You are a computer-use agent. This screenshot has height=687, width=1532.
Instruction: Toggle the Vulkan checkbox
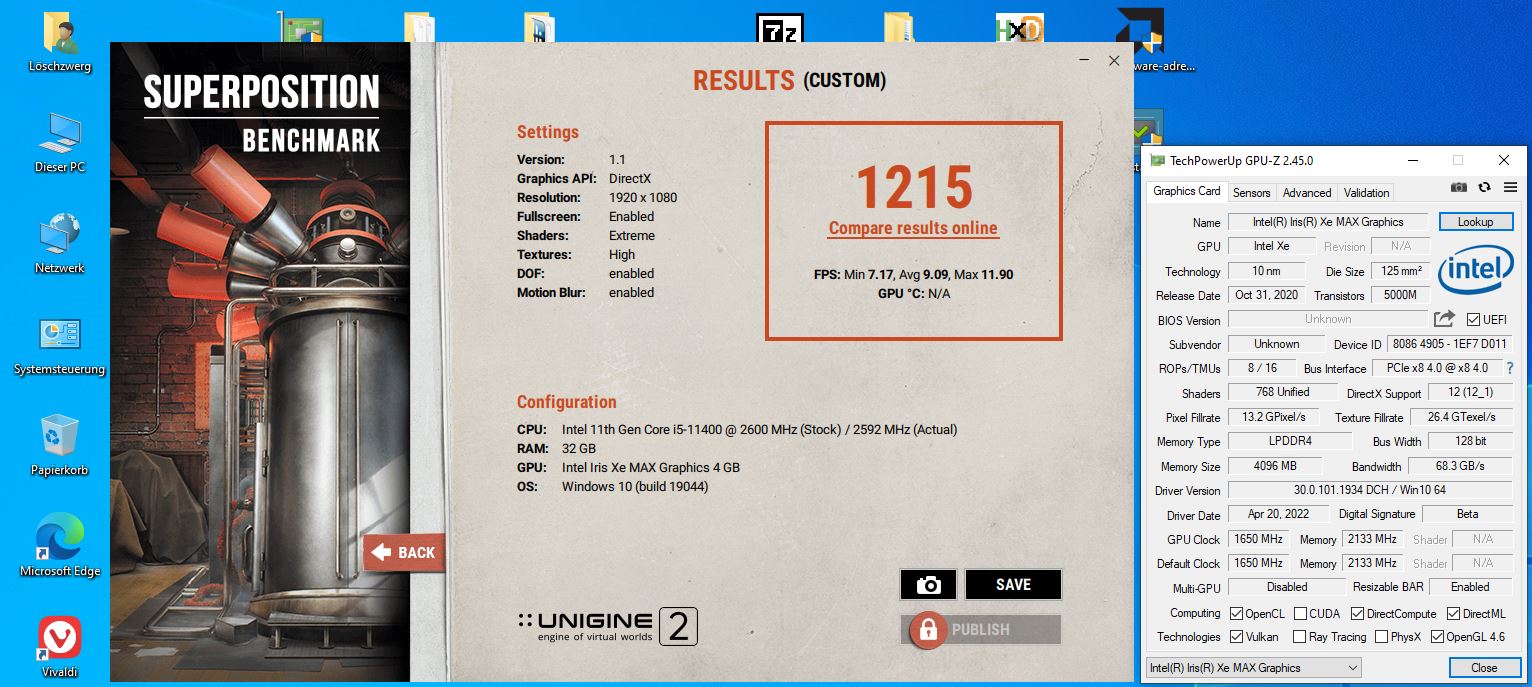pos(1237,636)
